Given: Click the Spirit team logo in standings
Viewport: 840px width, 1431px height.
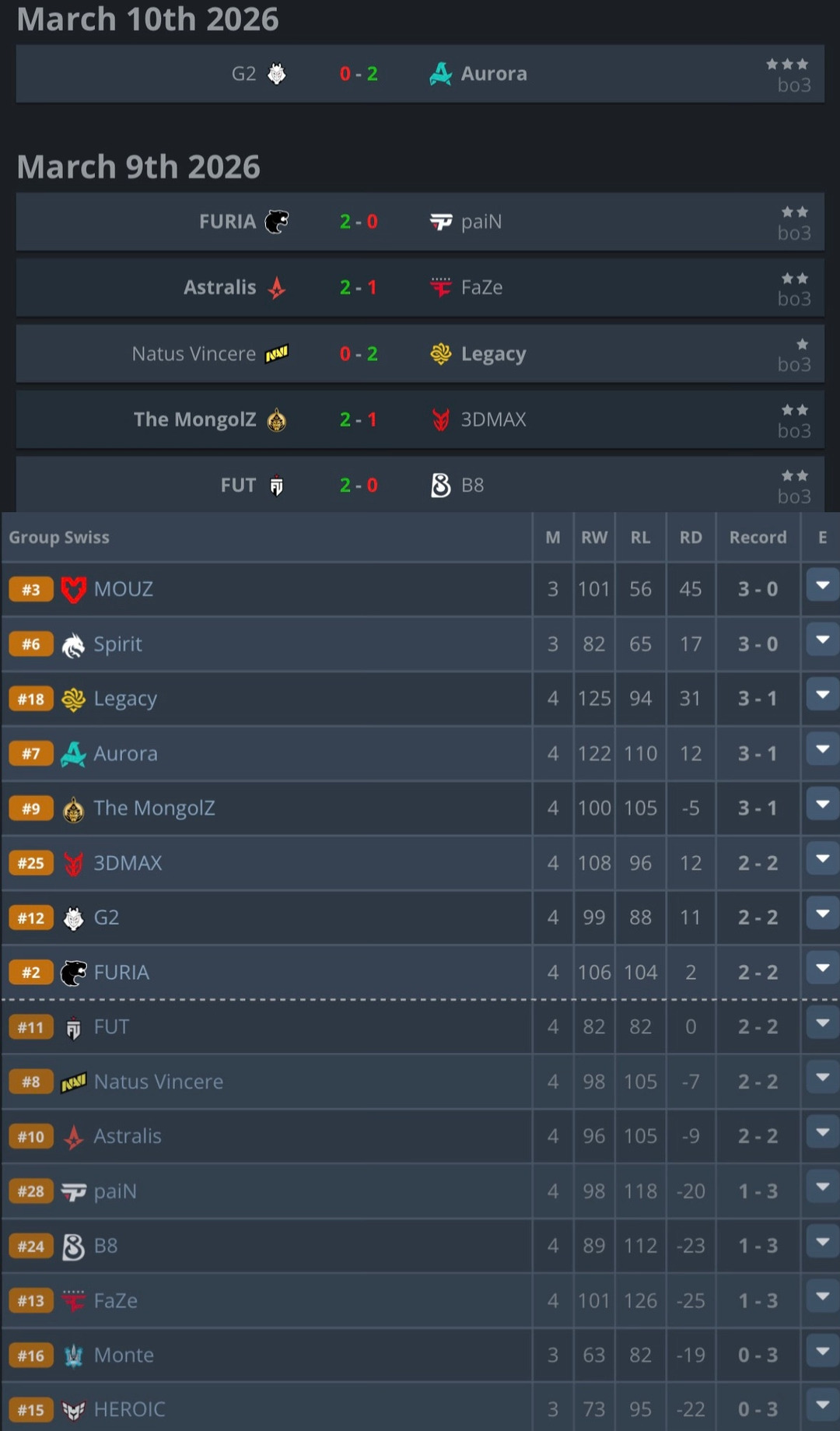Looking at the screenshot, I should [73, 645].
